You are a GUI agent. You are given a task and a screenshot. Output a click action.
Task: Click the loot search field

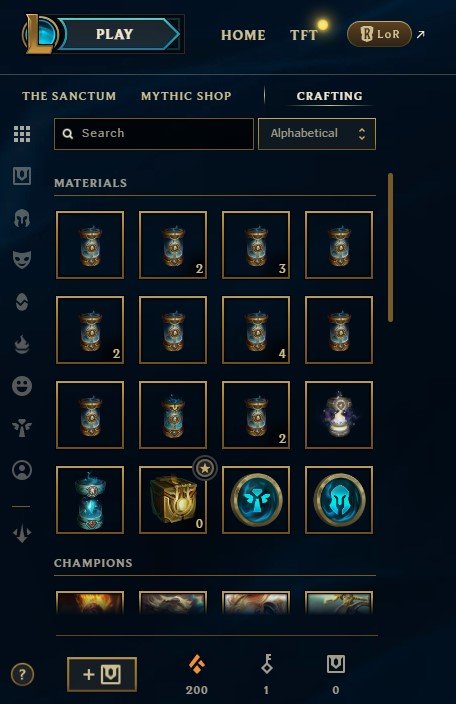pos(154,134)
